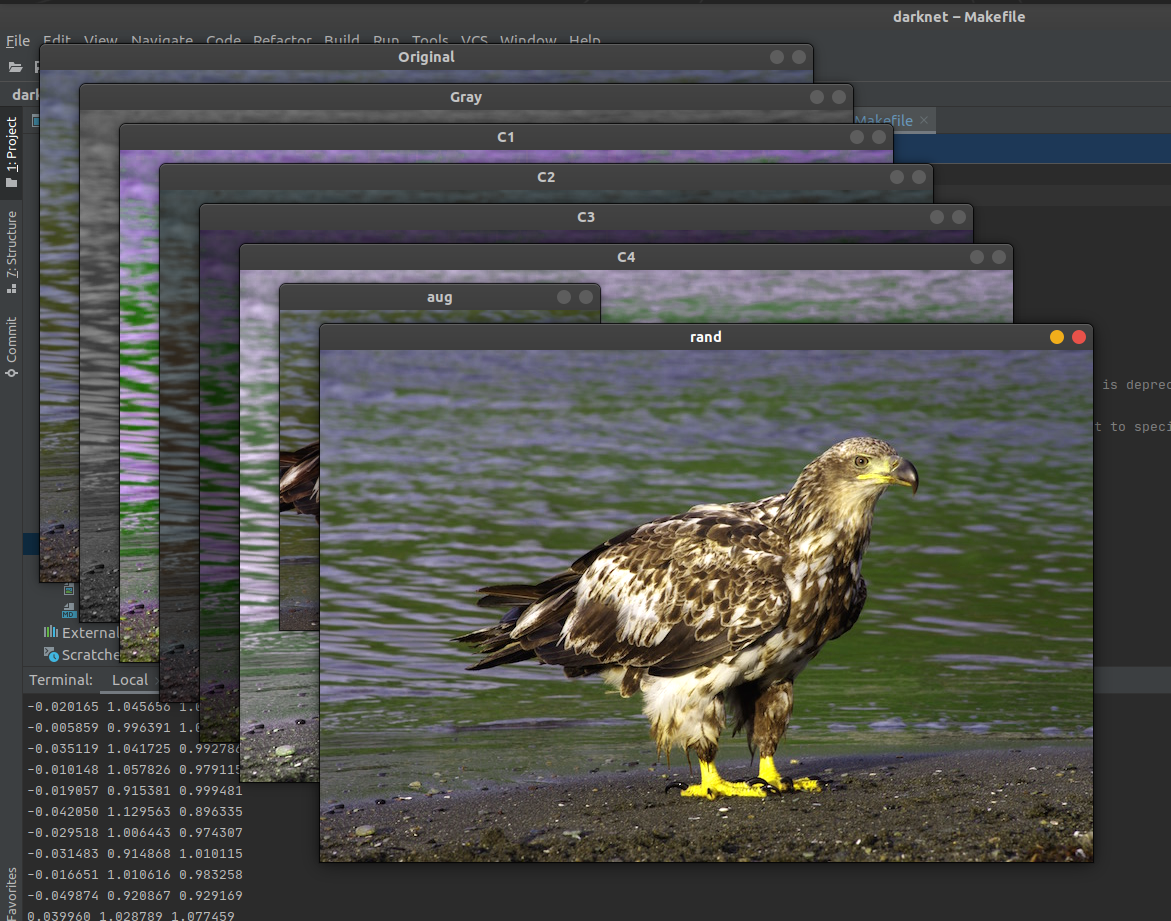The width and height of the screenshot is (1171, 921).
Task: Click terminal line starting "-0.010148 1.057826"
Action: [x=134, y=769]
